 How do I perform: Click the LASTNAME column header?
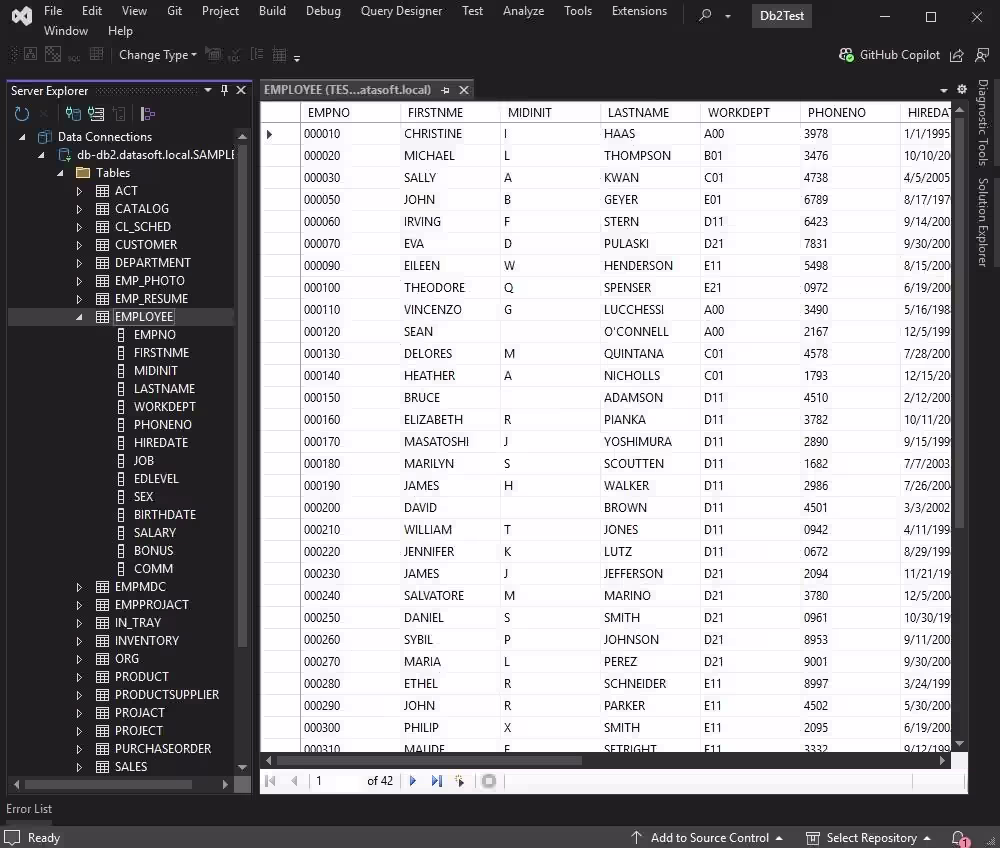click(650, 112)
